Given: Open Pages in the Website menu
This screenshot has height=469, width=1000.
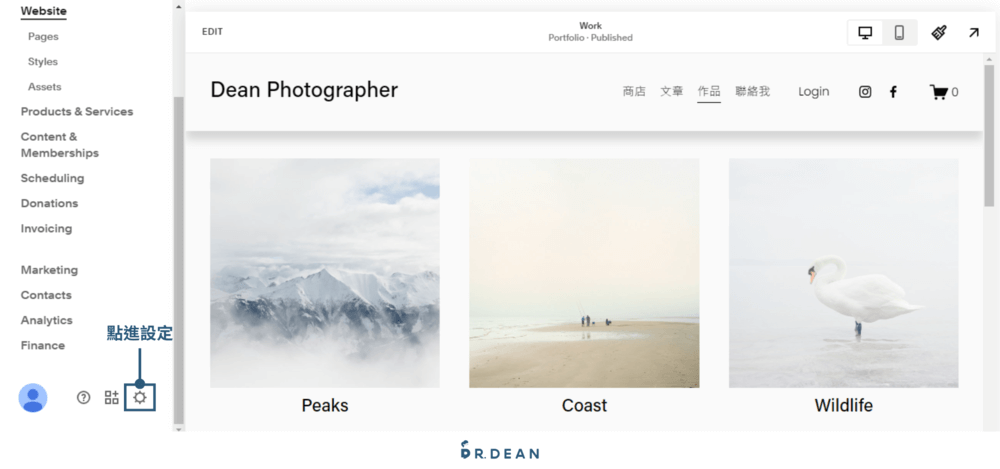Looking at the screenshot, I should click(x=43, y=37).
